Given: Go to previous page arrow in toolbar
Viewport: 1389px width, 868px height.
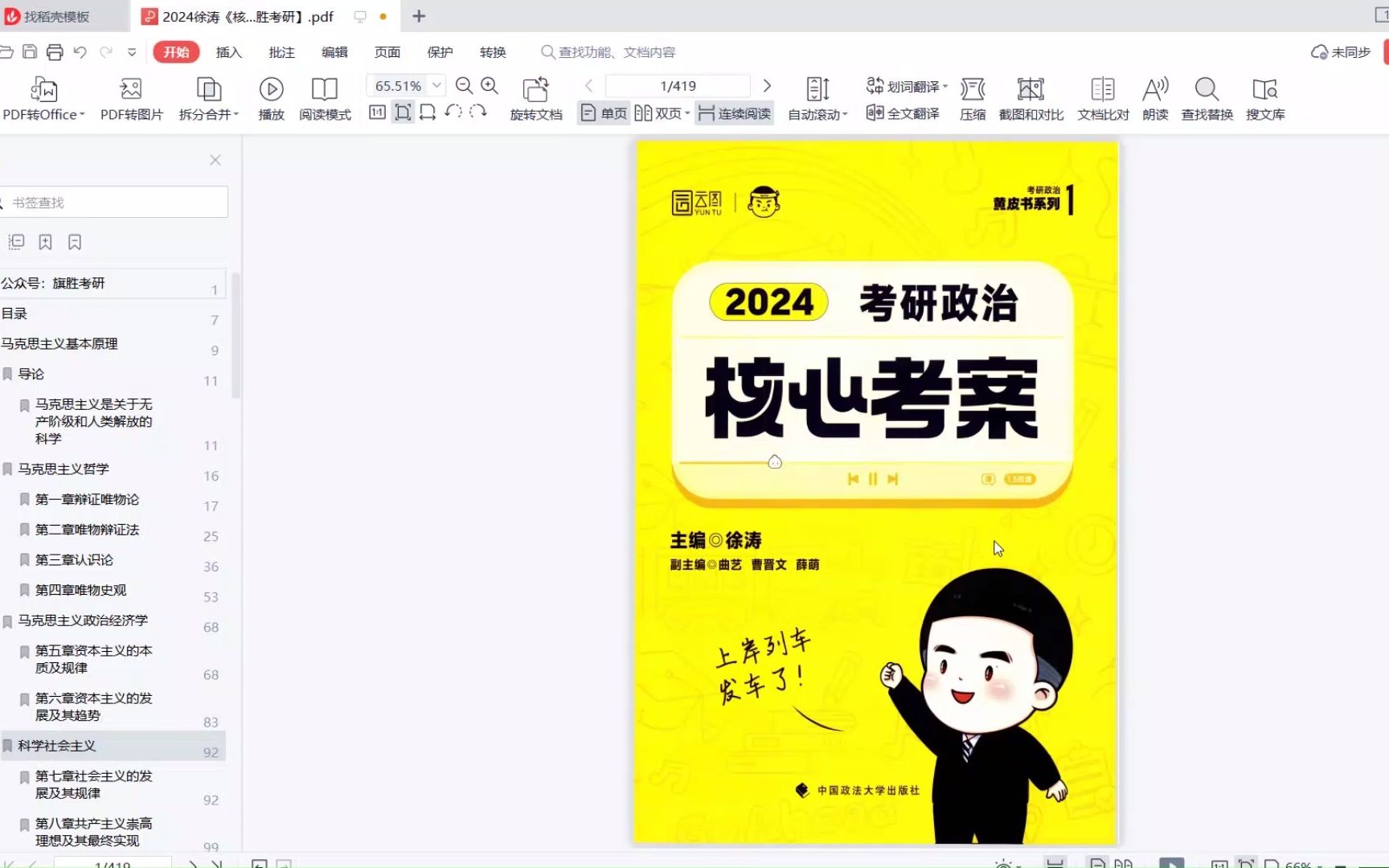Looking at the screenshot, I should [x=588, y=86].
